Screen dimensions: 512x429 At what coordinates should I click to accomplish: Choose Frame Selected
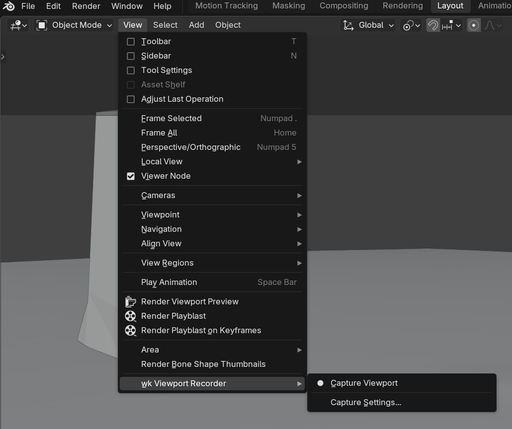click(x=213, y=118)
